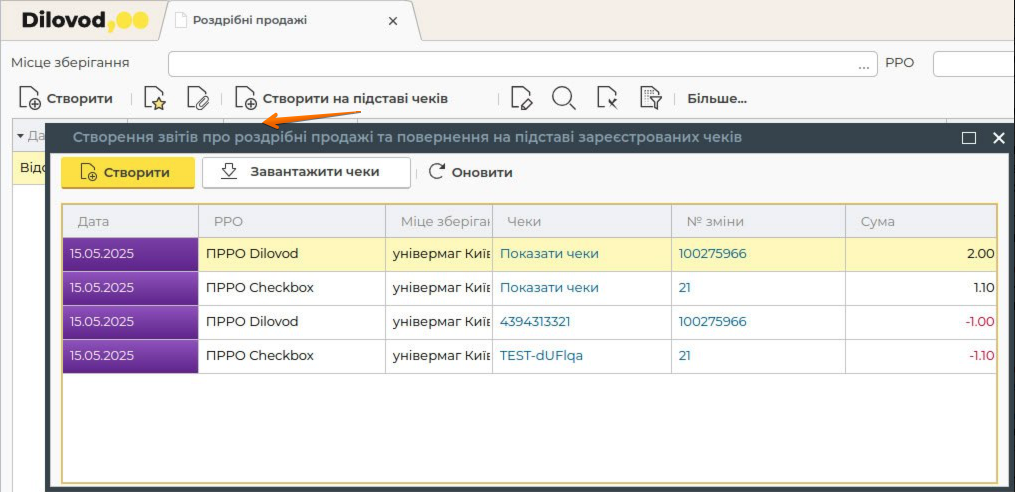Click the magnifier search icon
The height and width of the screenshot is (492, 1015).
564,98
